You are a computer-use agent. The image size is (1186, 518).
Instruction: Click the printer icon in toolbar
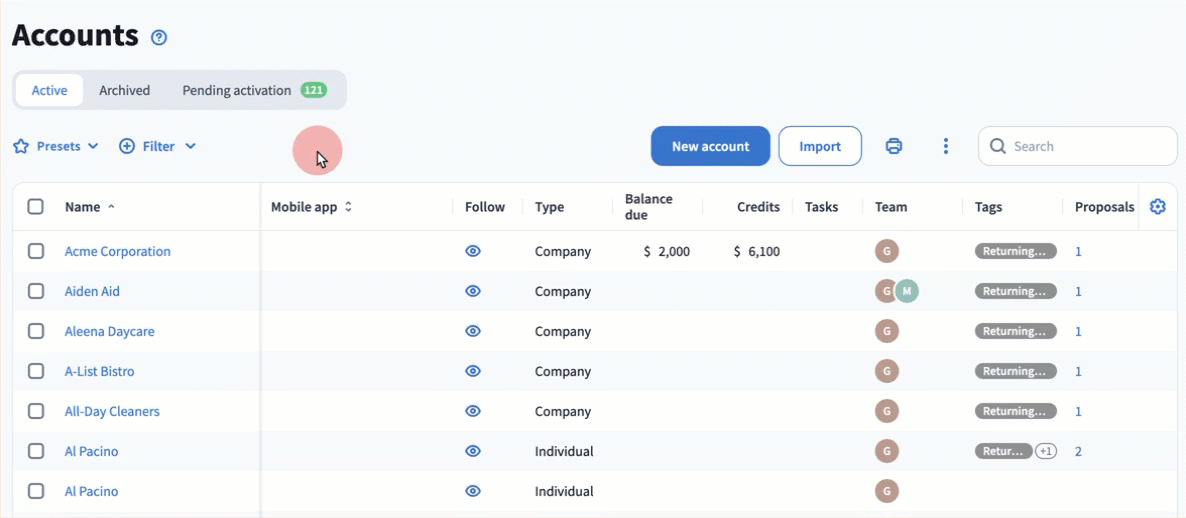(894, 146)
